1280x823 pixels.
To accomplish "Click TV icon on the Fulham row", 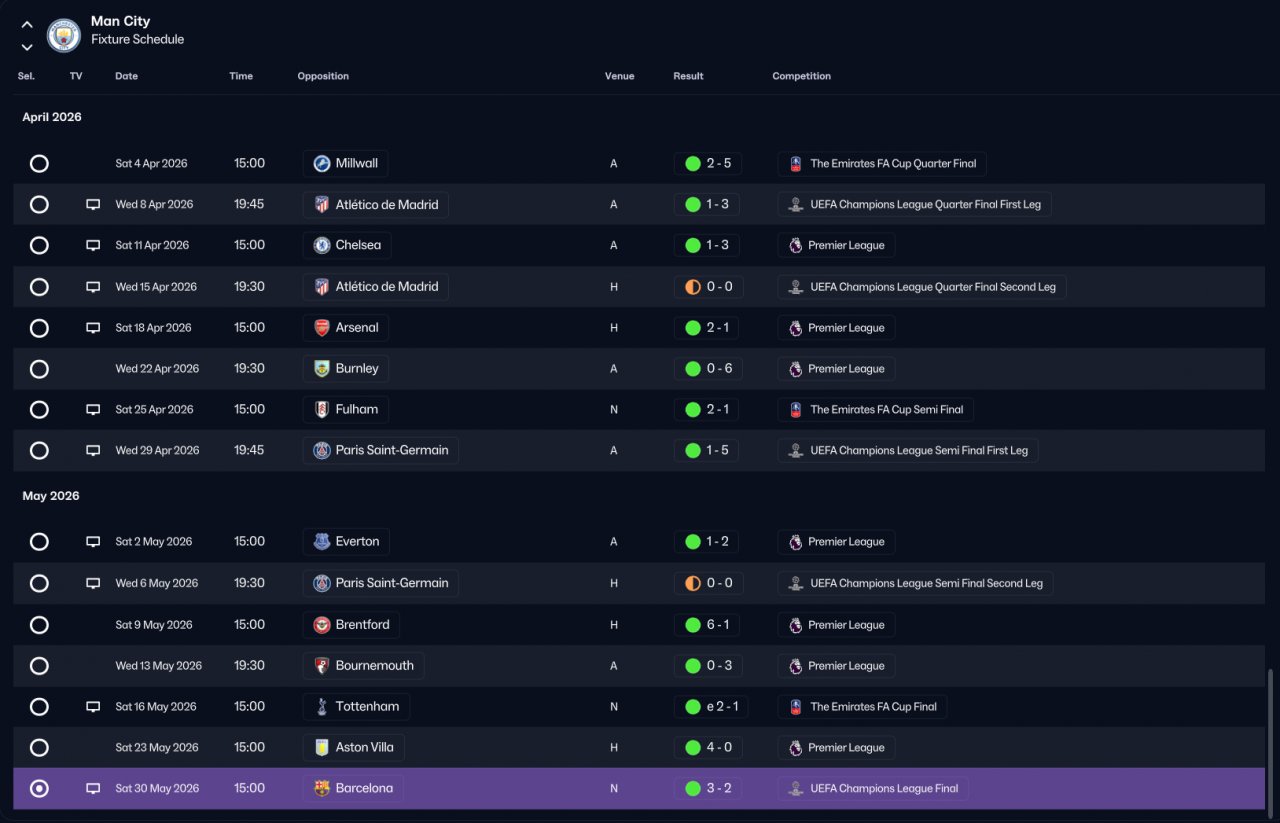I will [93, 410].
